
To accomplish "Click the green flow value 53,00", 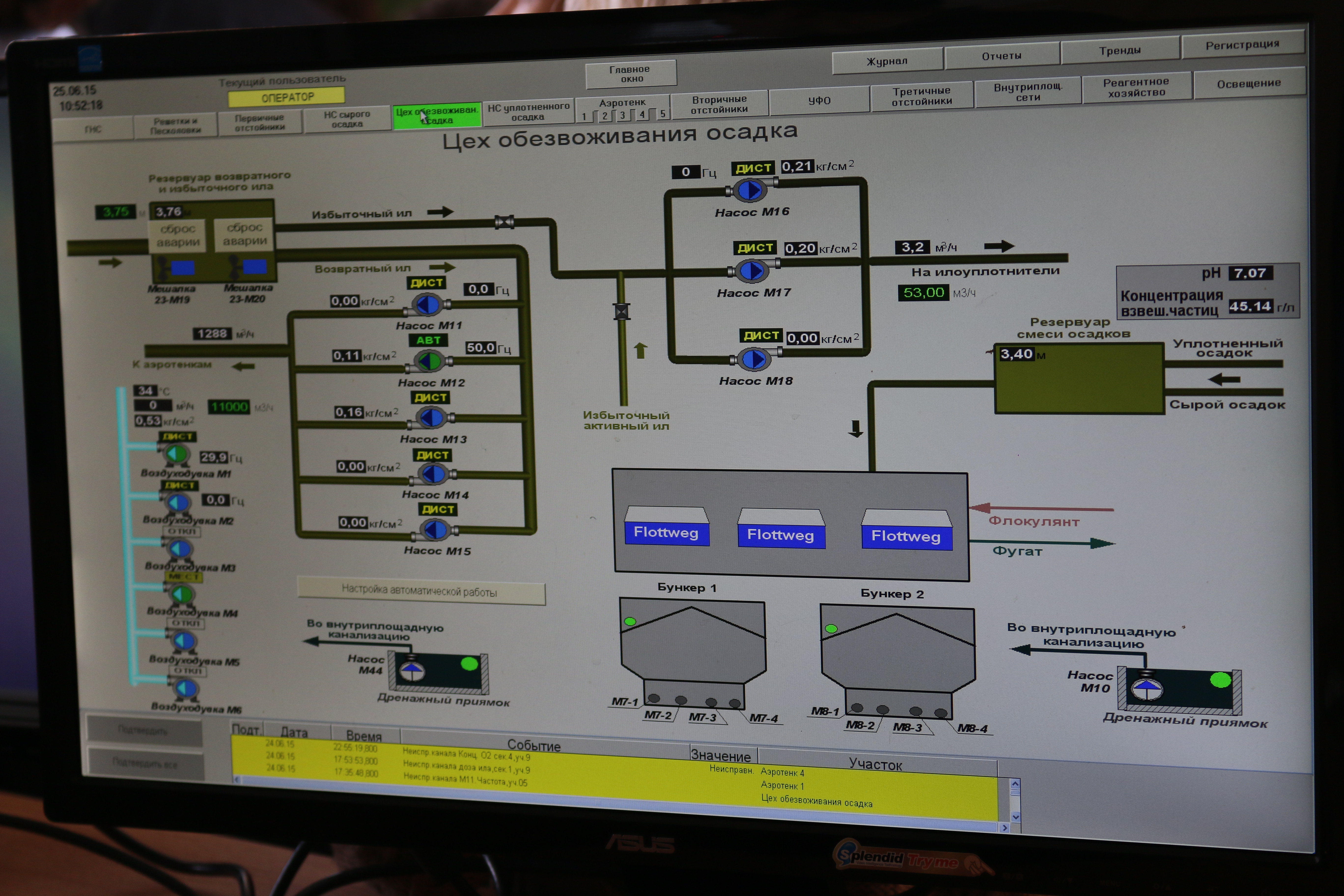I will tap(924, 293).
